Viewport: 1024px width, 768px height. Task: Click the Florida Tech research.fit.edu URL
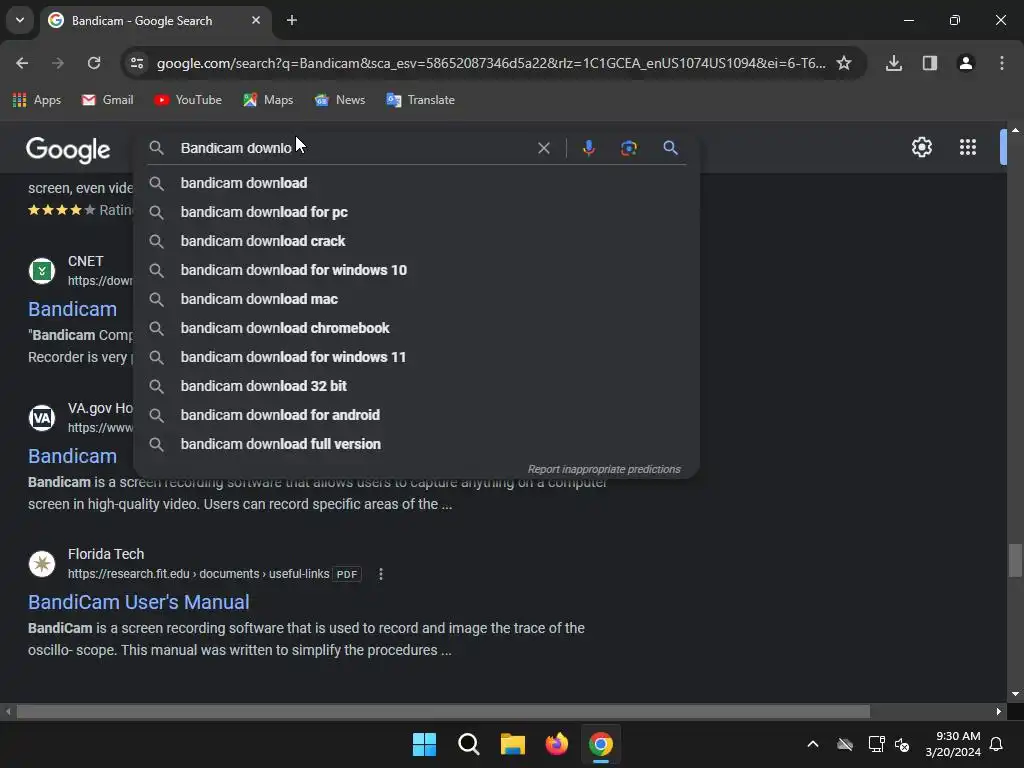(199, 574)
